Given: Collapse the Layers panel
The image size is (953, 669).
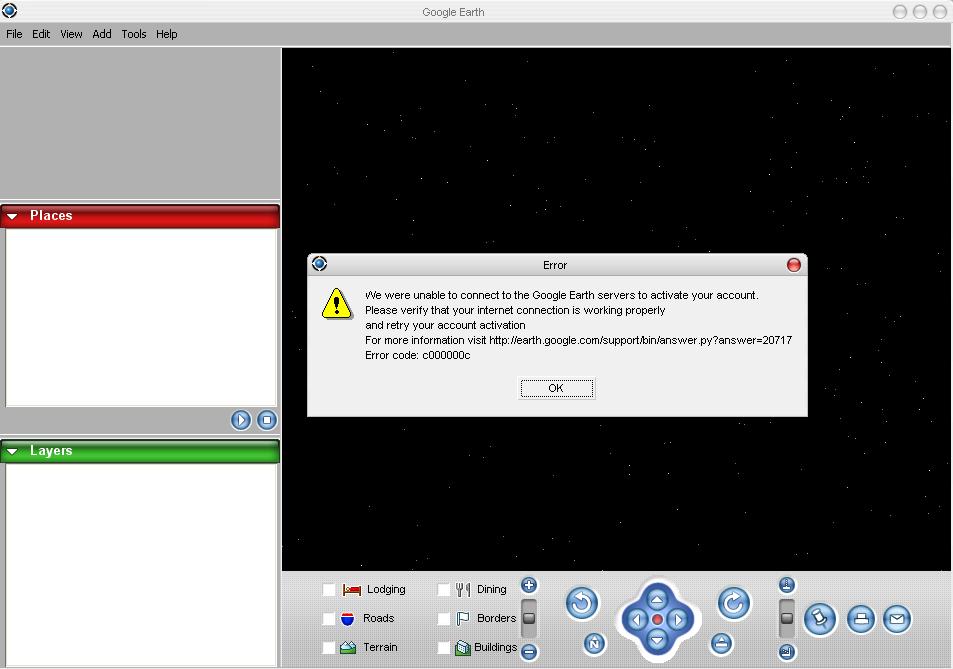Looking at the screenshot, I should [12, 451].
